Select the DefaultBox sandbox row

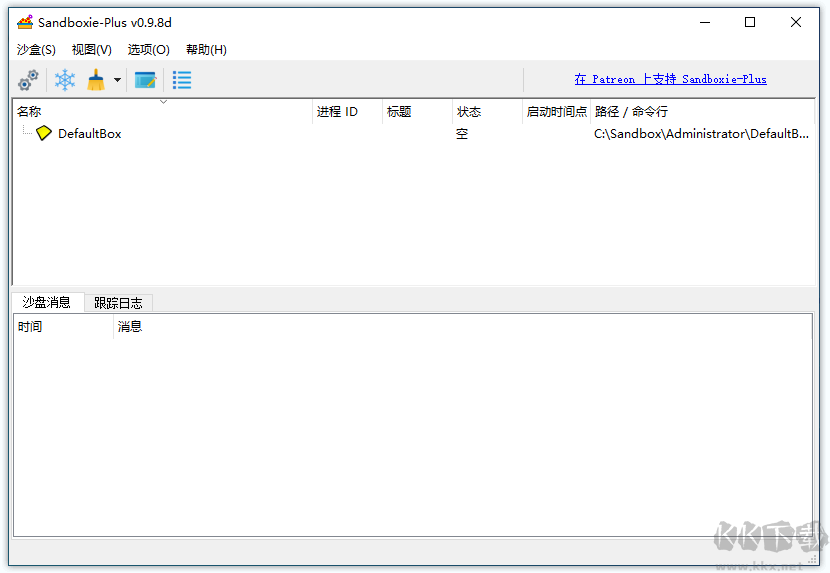(413, 133)
